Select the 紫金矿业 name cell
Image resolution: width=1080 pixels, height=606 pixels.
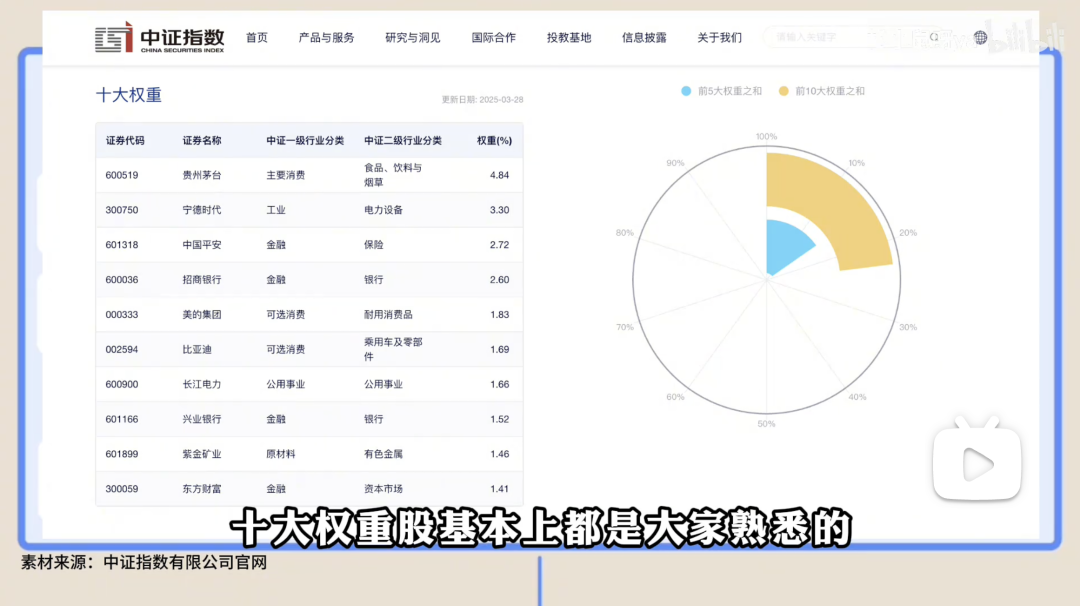202,454
